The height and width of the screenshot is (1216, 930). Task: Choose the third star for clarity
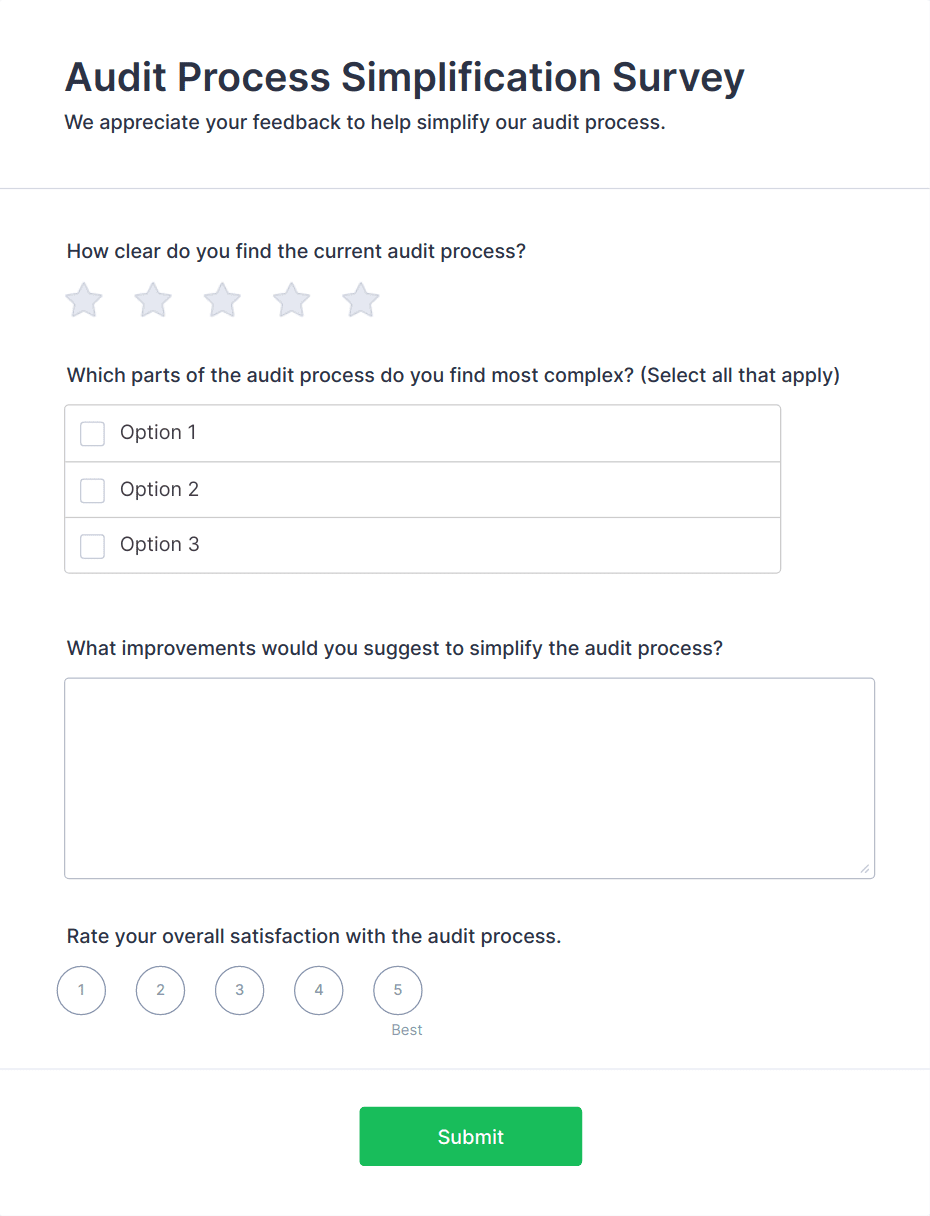[222, 300]
